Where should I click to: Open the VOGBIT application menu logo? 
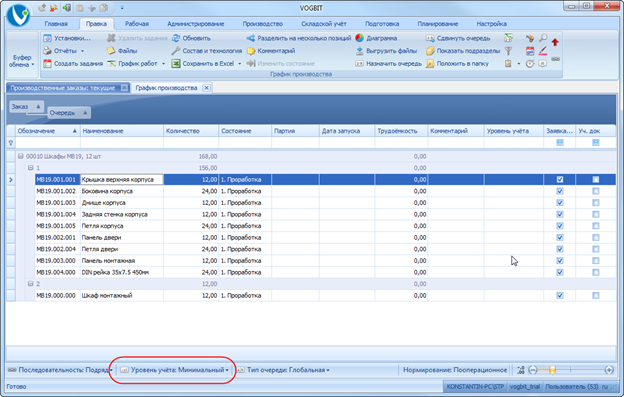18,15
